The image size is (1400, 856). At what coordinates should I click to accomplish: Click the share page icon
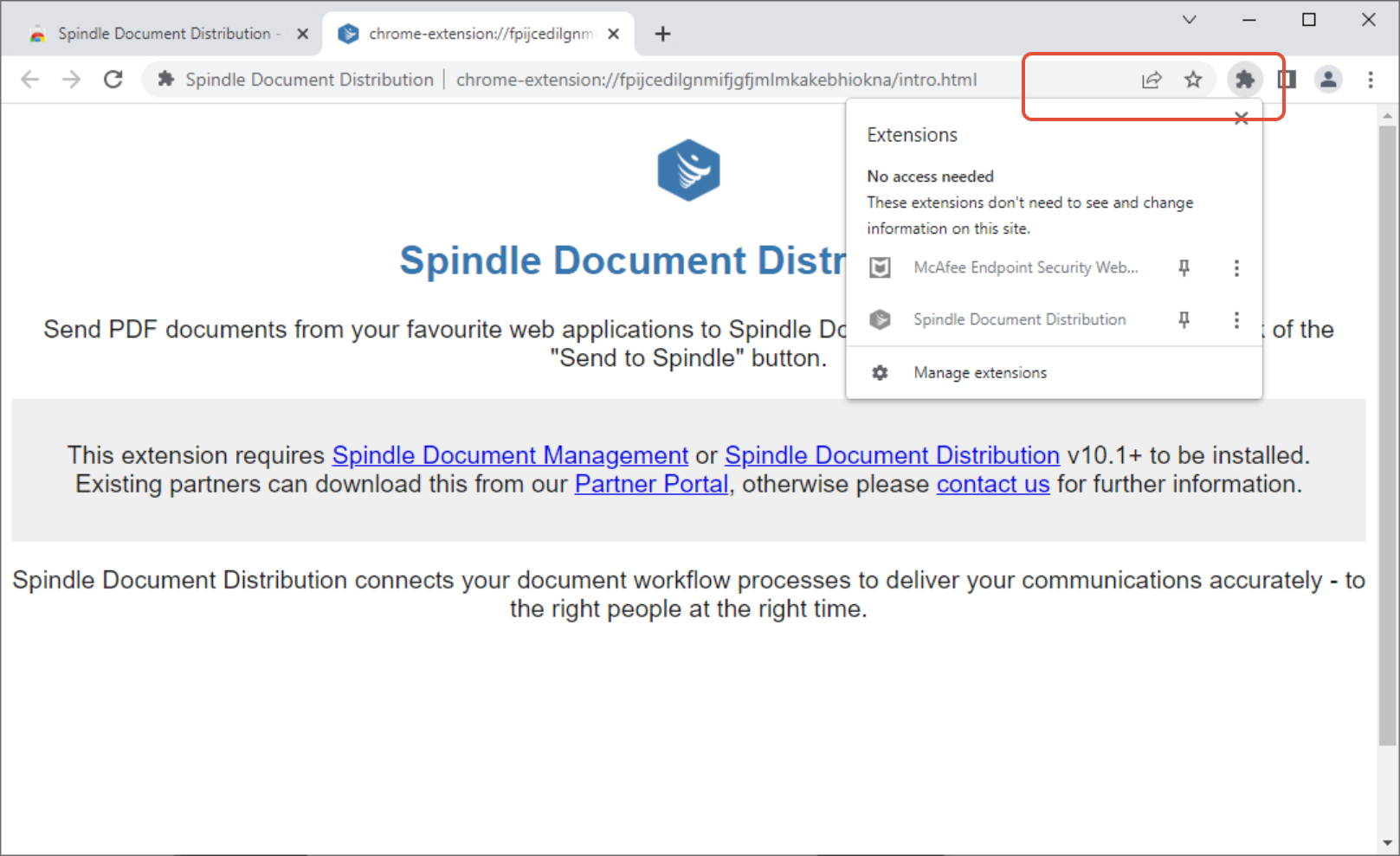pyautogui.click(x=1152, y=80)
